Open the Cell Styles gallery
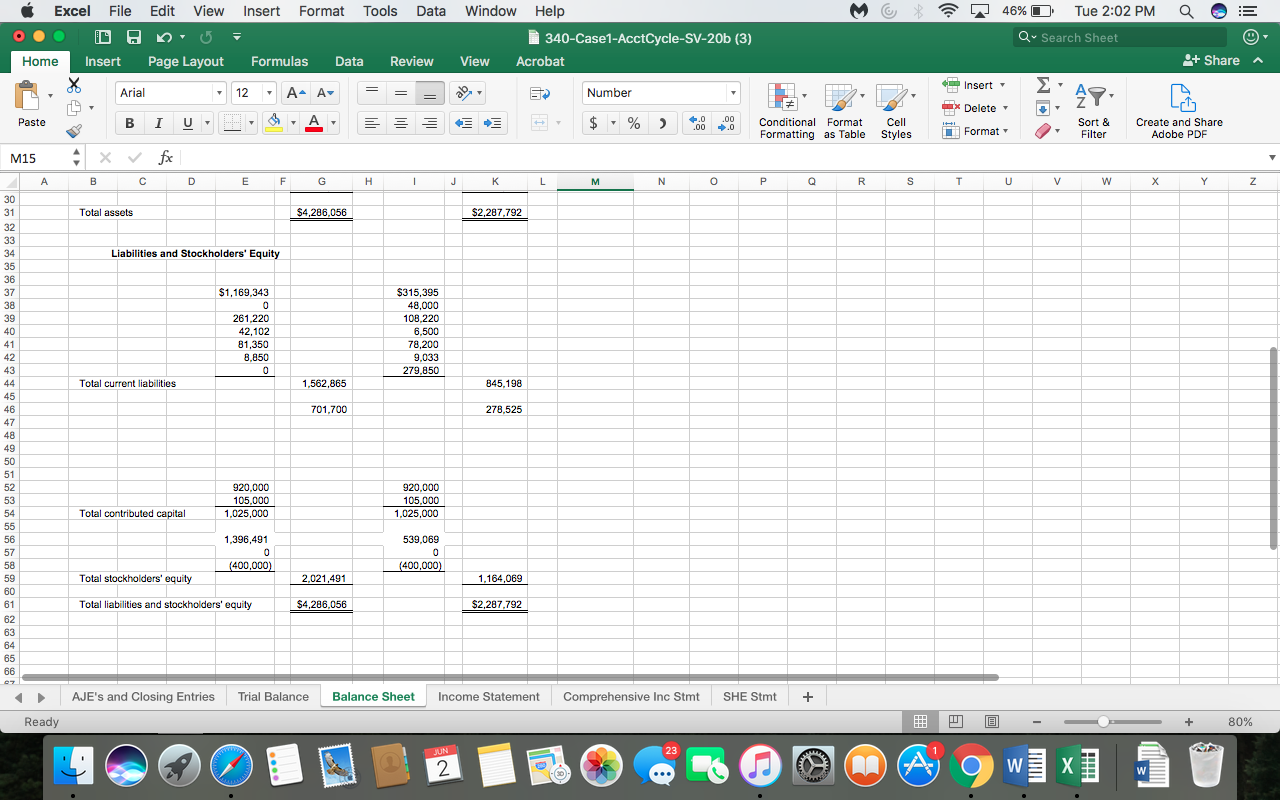This screenshot has height=800, width=1280. 895,112
